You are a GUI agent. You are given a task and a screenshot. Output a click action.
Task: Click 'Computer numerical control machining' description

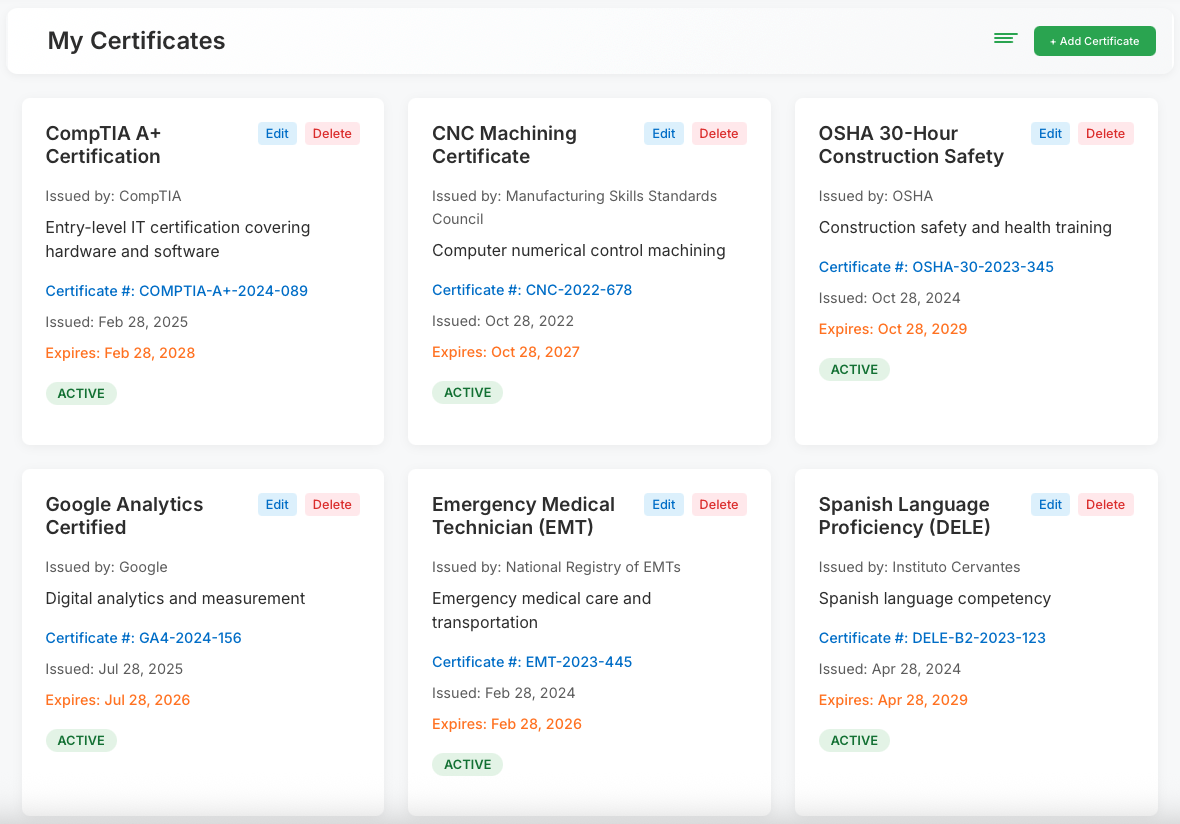pyautogui.click(x=579, y=251)
